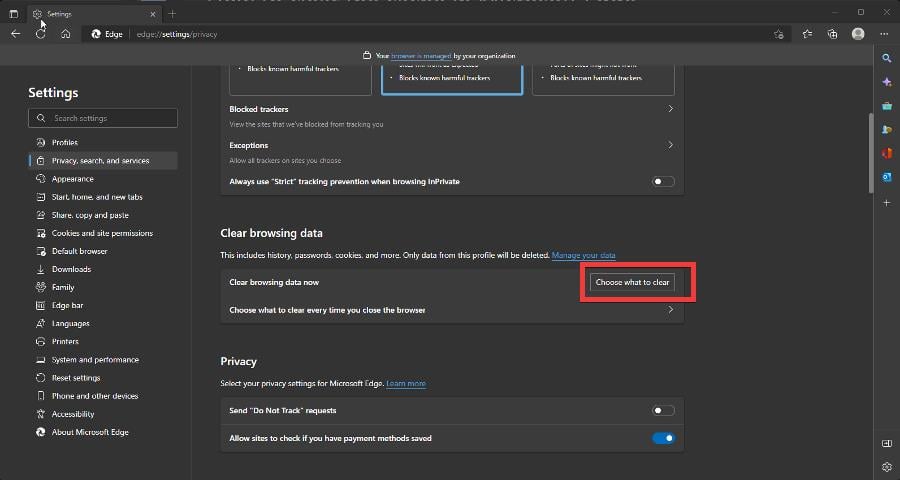Open Appearance settings
The height and width of the screenshot is (480, 900).
[103, 179]
